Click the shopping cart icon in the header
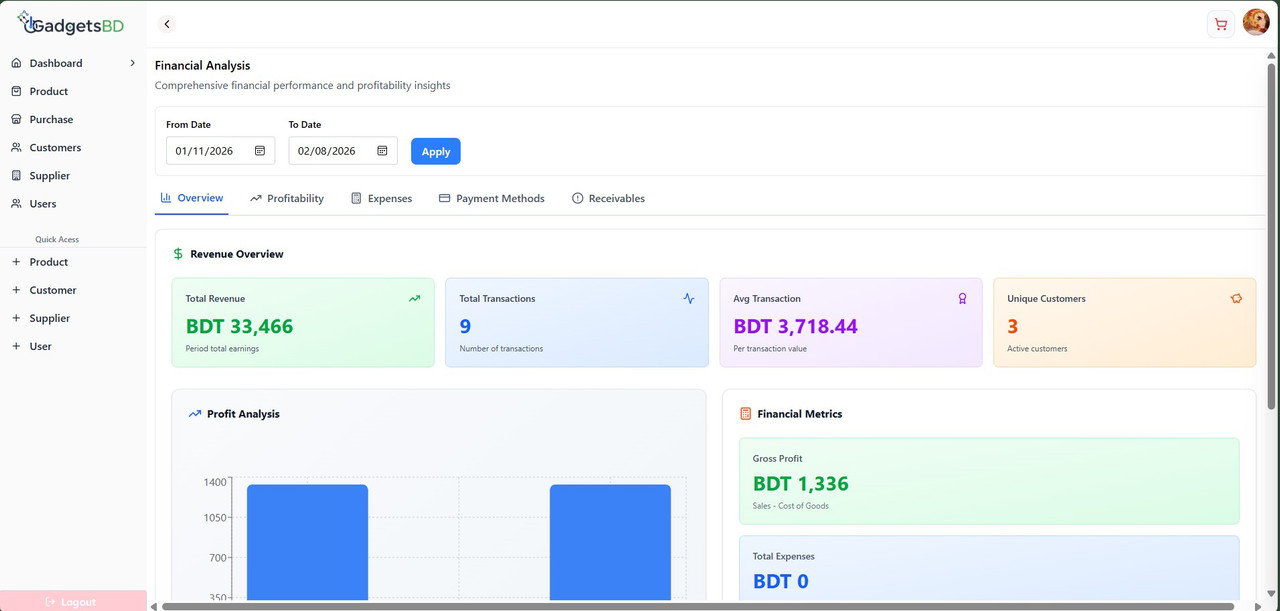Image resolution: width=1280 pixels, height=611 pixels. (x=1220, y=22)
